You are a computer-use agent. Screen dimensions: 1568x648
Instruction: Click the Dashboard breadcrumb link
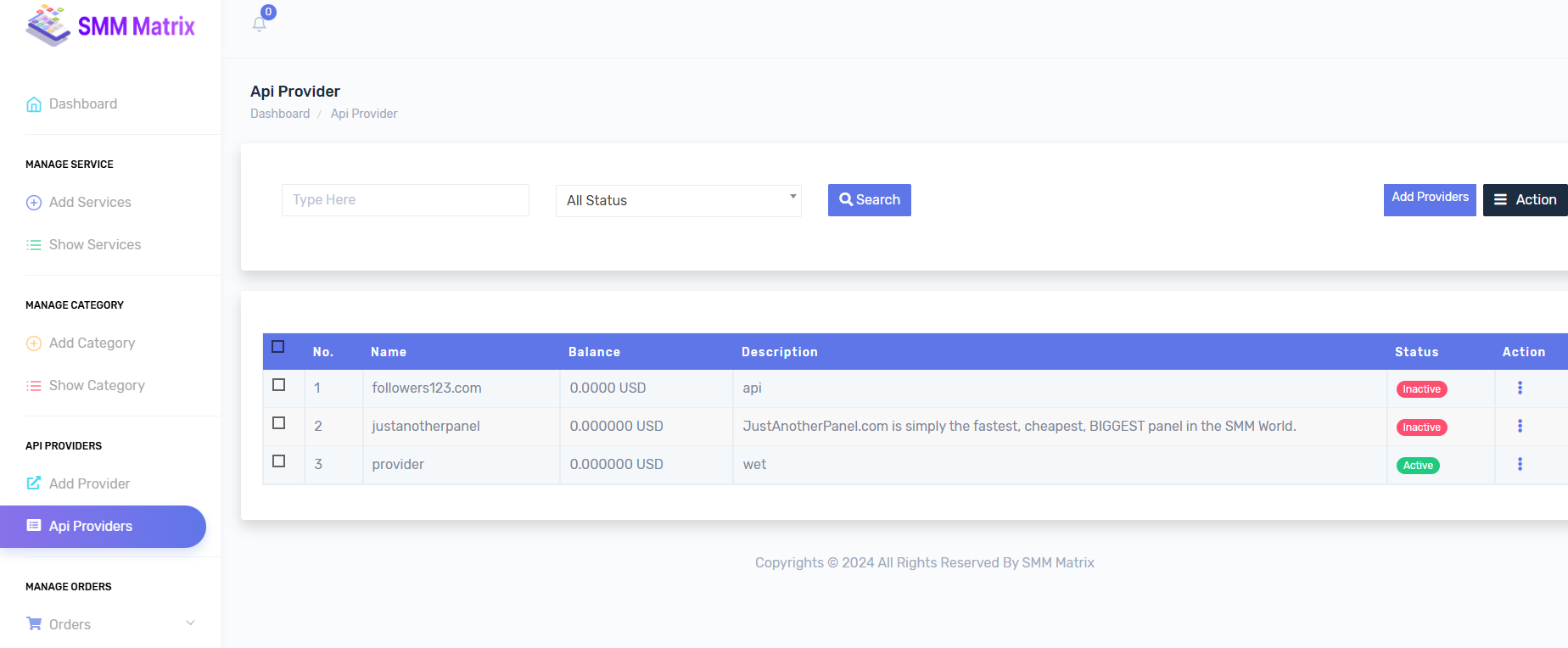pyautogui.click(x=280, y=114)
